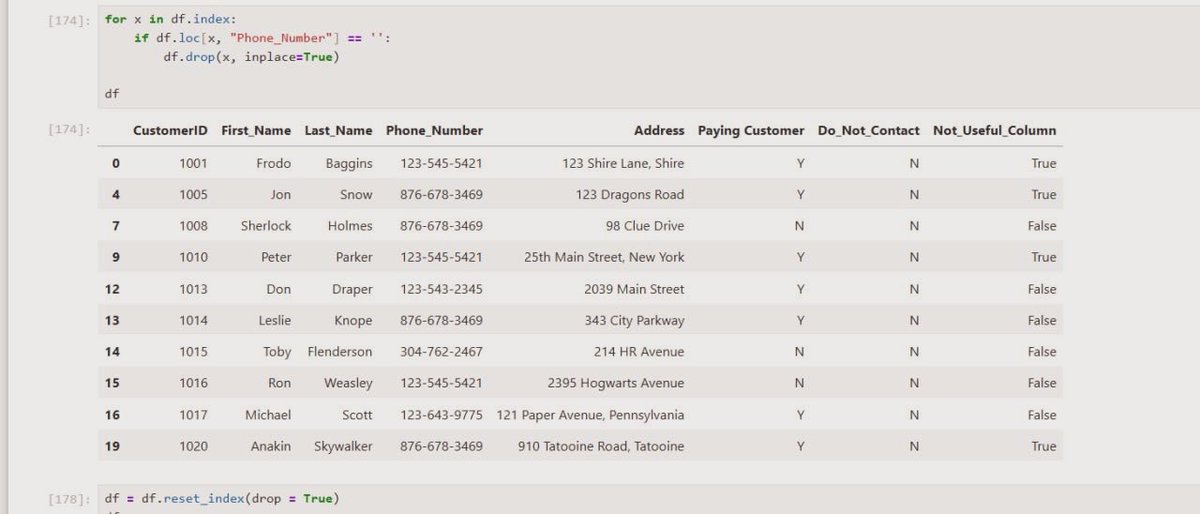The image size is (1200, 514).
Task: Click inside code cell 174 input
Action: (x=648, y=56)
